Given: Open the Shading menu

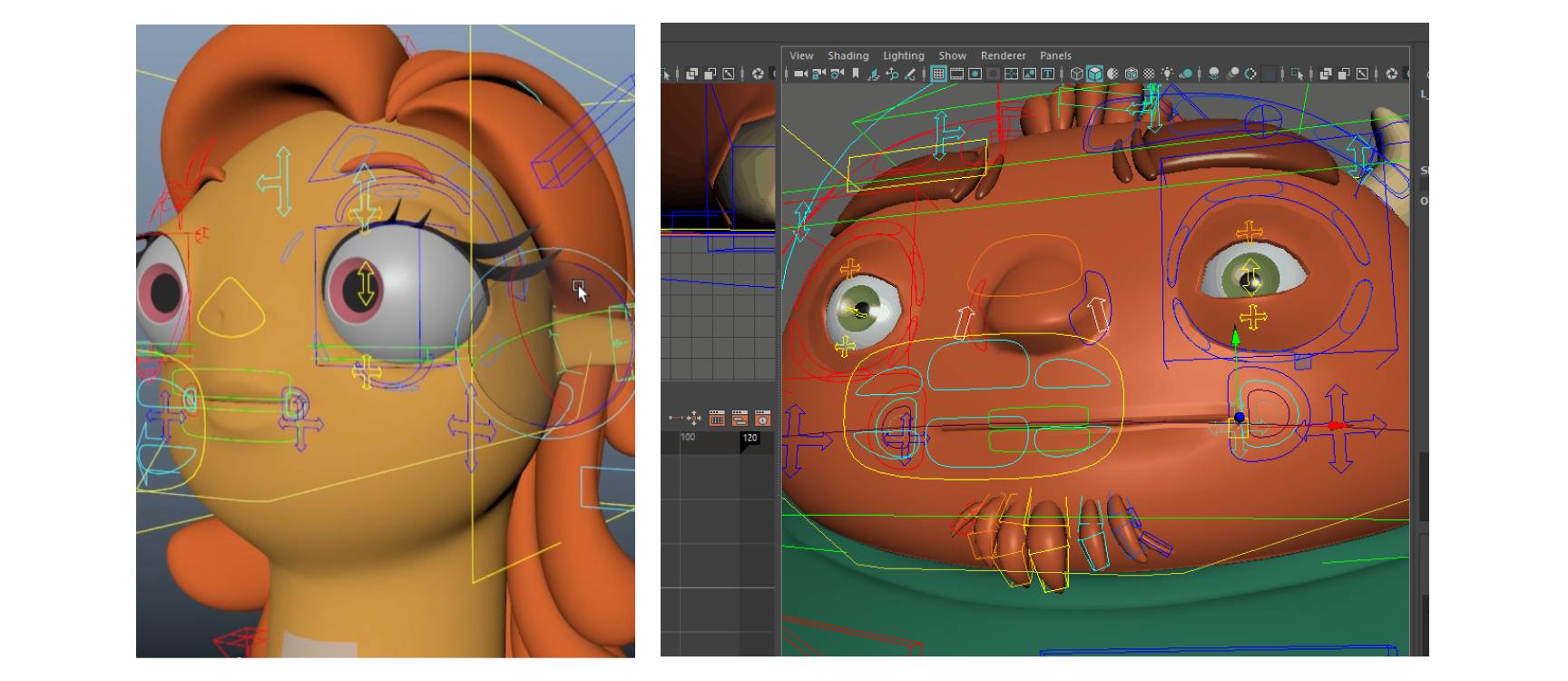Looking at the screenshot, I should (x=848, y=55).
